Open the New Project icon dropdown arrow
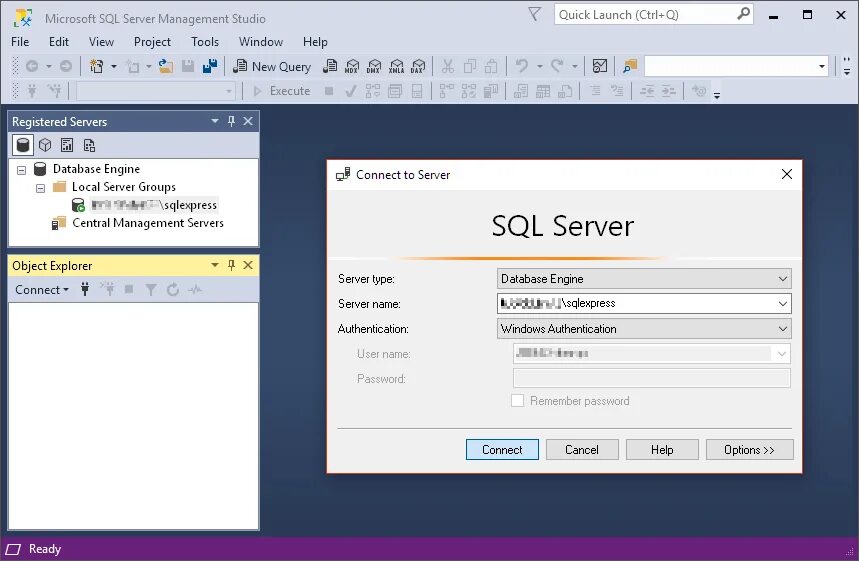 (114, 66)
